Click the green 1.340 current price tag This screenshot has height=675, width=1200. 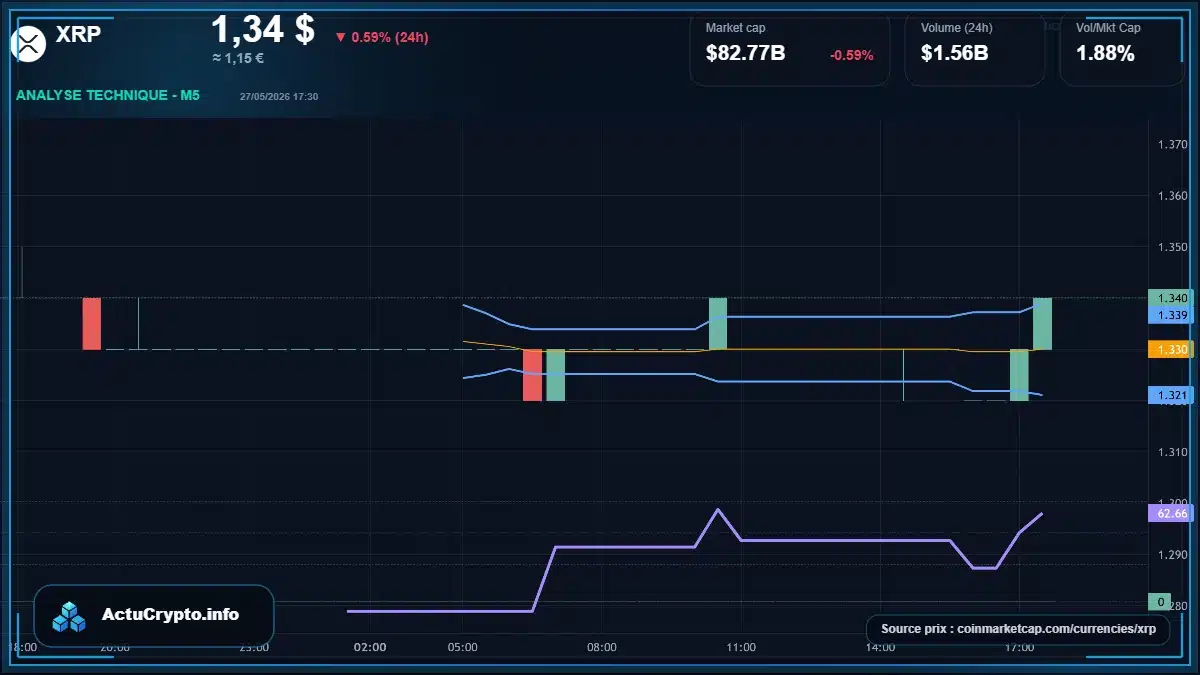1171,298
